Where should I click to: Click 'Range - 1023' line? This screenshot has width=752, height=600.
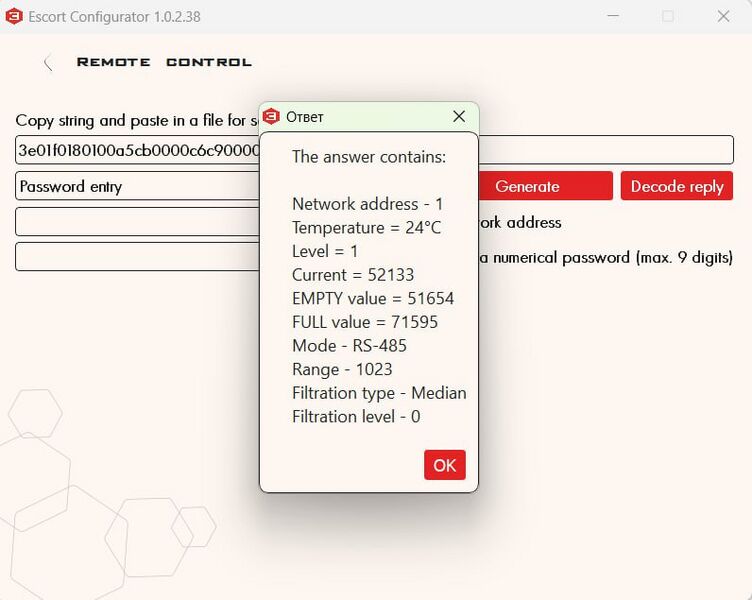coord(342,369)
